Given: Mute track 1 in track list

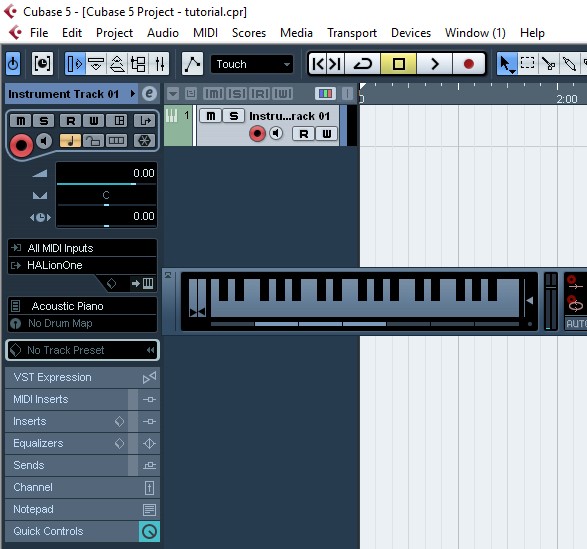Looking at the screenshot, I should pyautogui.click(x=211, y=116).
